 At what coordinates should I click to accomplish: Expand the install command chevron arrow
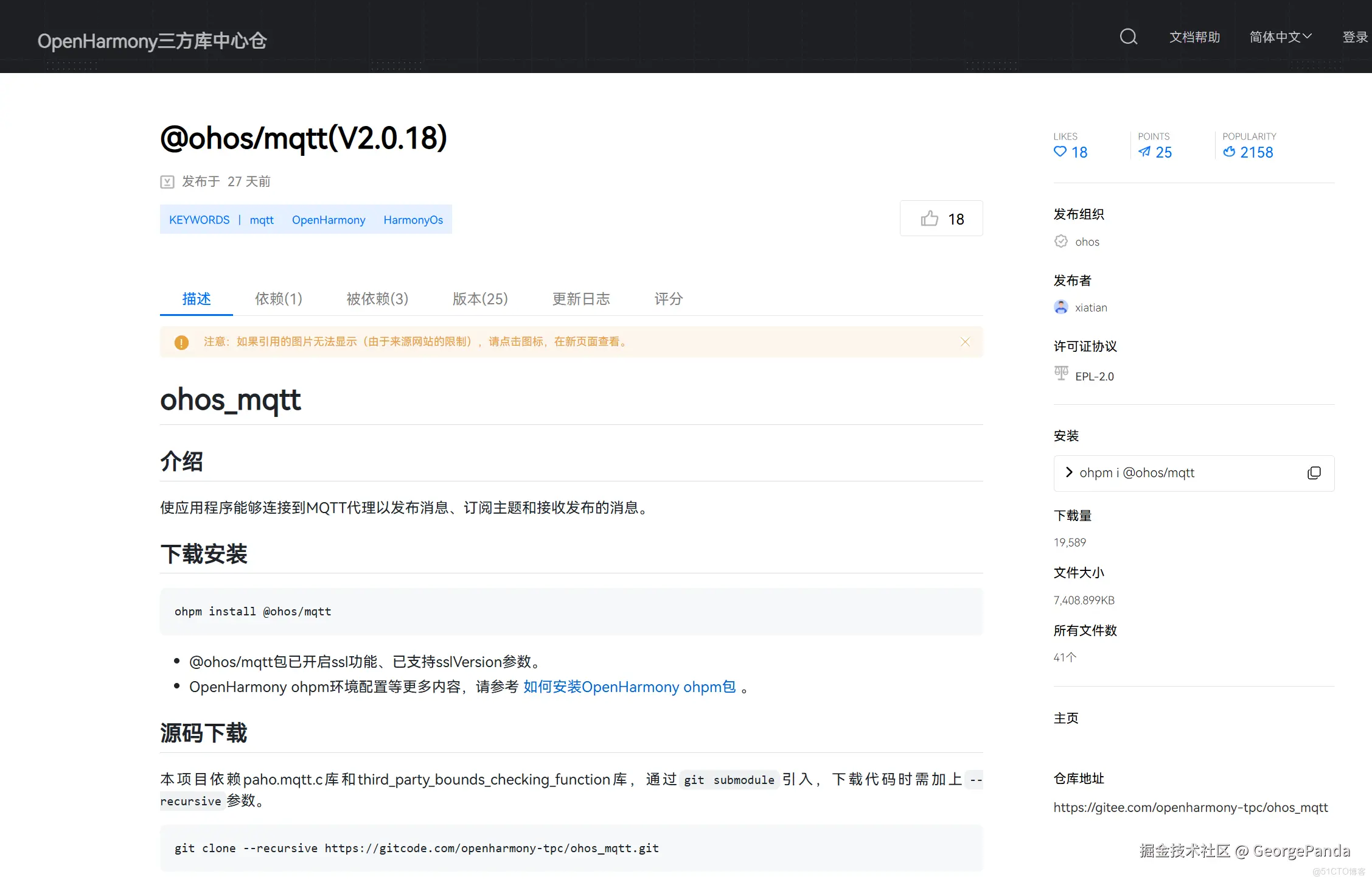1069,472
